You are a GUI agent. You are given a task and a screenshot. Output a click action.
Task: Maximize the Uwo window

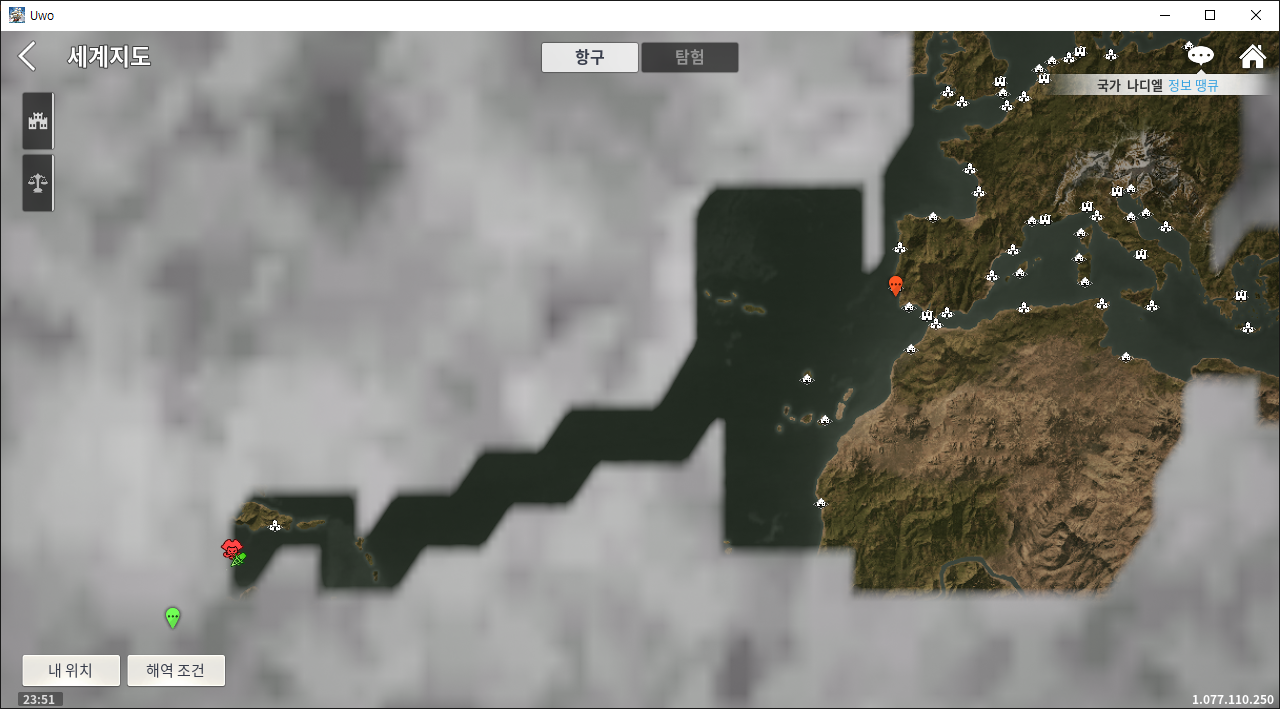pyautogui.click(x=1210, y=15)
